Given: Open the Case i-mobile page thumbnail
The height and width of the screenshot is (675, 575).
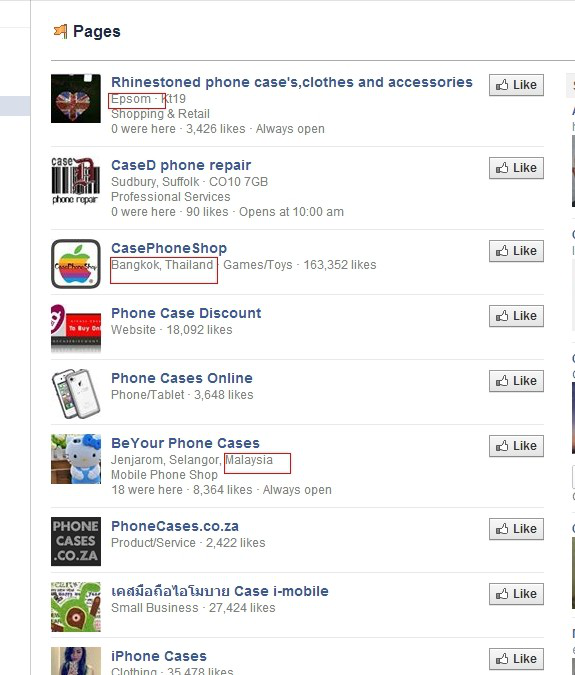Looking at the screenshot, I should click(x=76, y=607).
